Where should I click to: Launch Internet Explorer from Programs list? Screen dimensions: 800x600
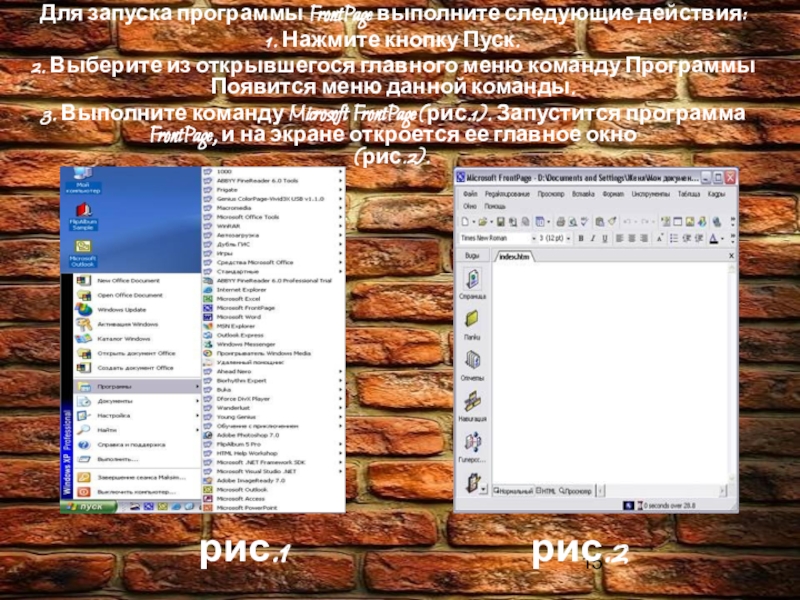273,290
